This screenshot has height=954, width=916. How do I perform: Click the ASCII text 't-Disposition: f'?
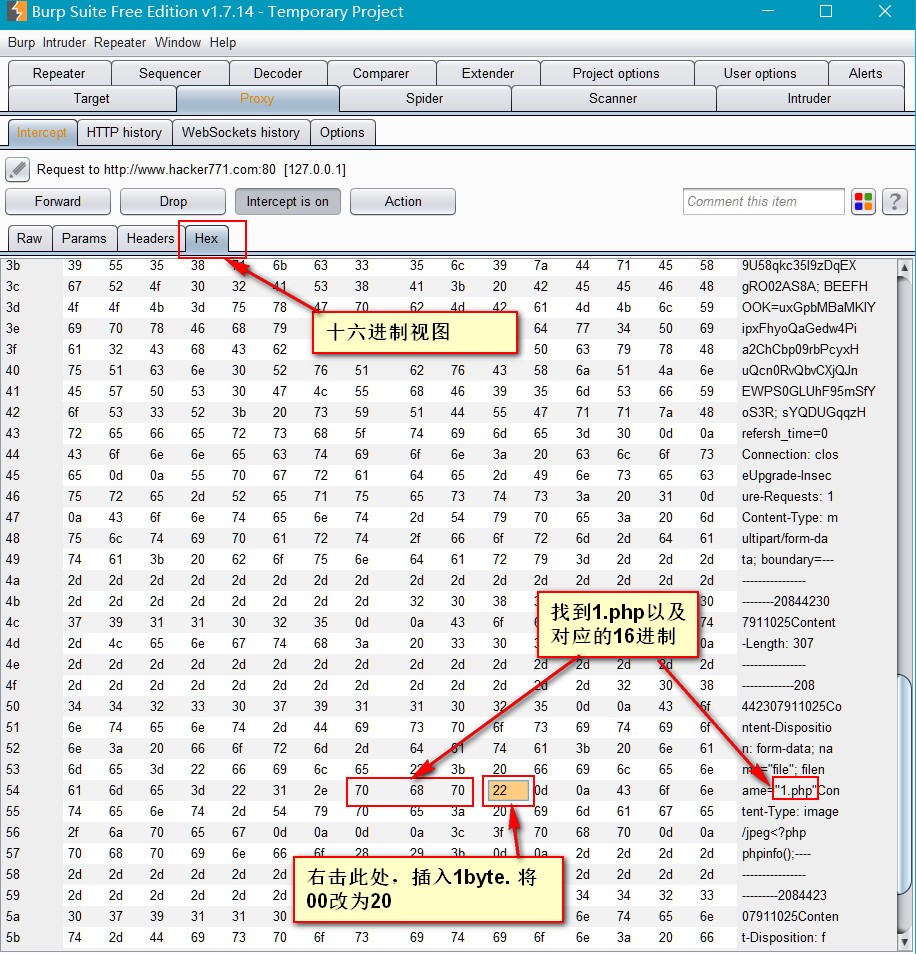coord(784,938)
